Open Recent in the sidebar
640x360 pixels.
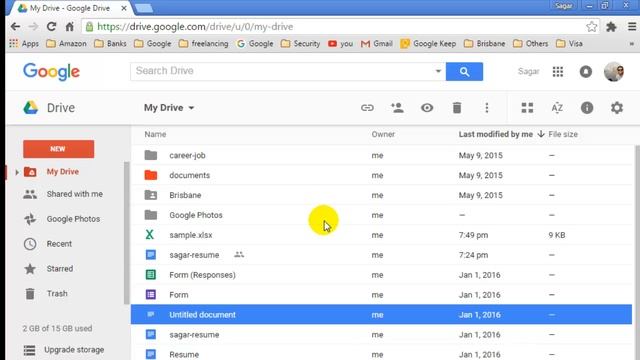click(59, 244)
